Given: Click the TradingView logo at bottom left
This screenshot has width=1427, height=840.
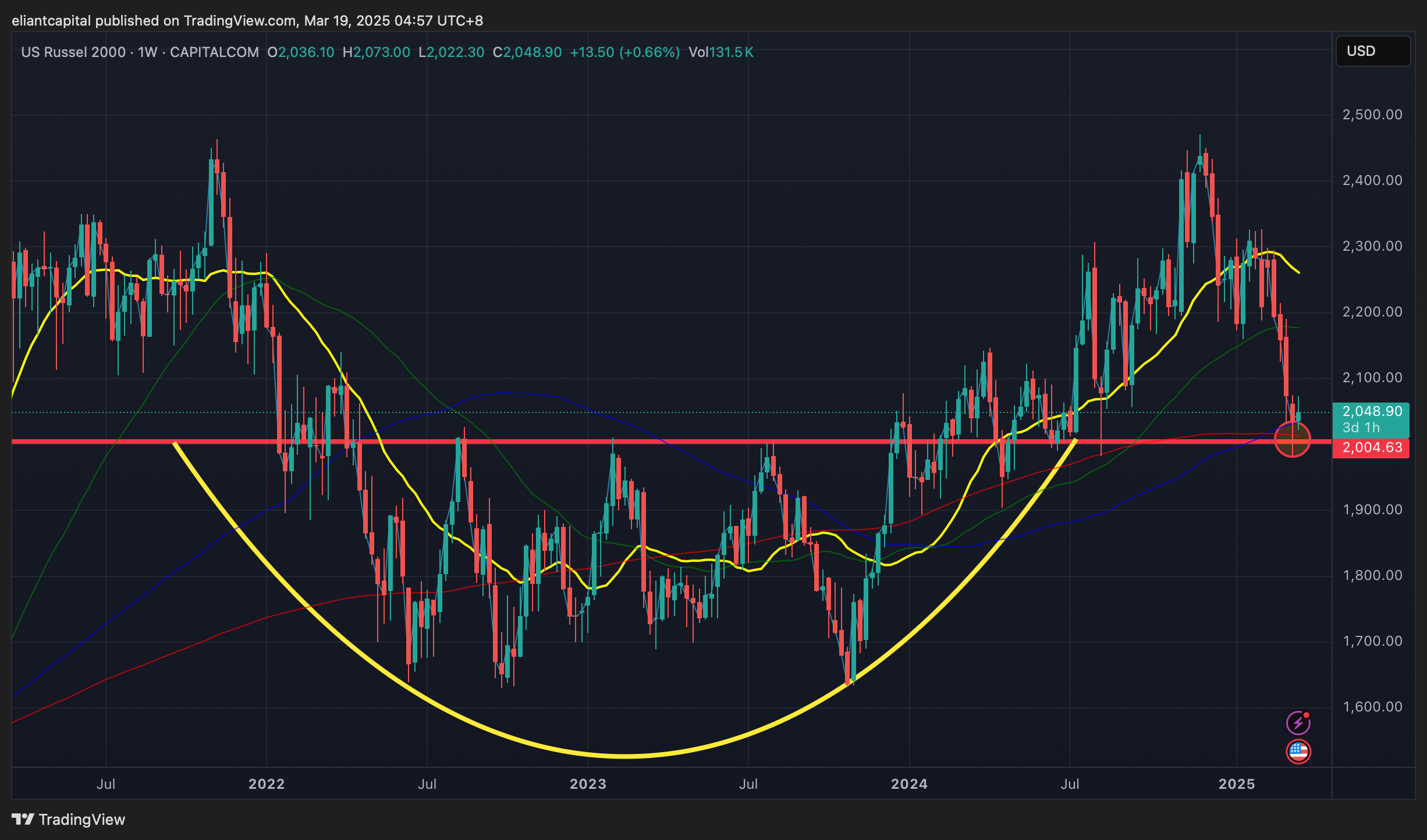Looking at the screenshot, I should pyautogui.click(x=69, y=820).
